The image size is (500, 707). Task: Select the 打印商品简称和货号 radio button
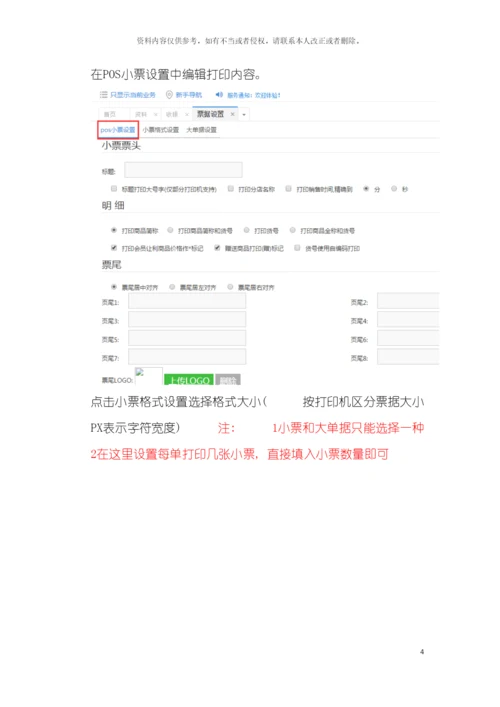pos(170,230)
